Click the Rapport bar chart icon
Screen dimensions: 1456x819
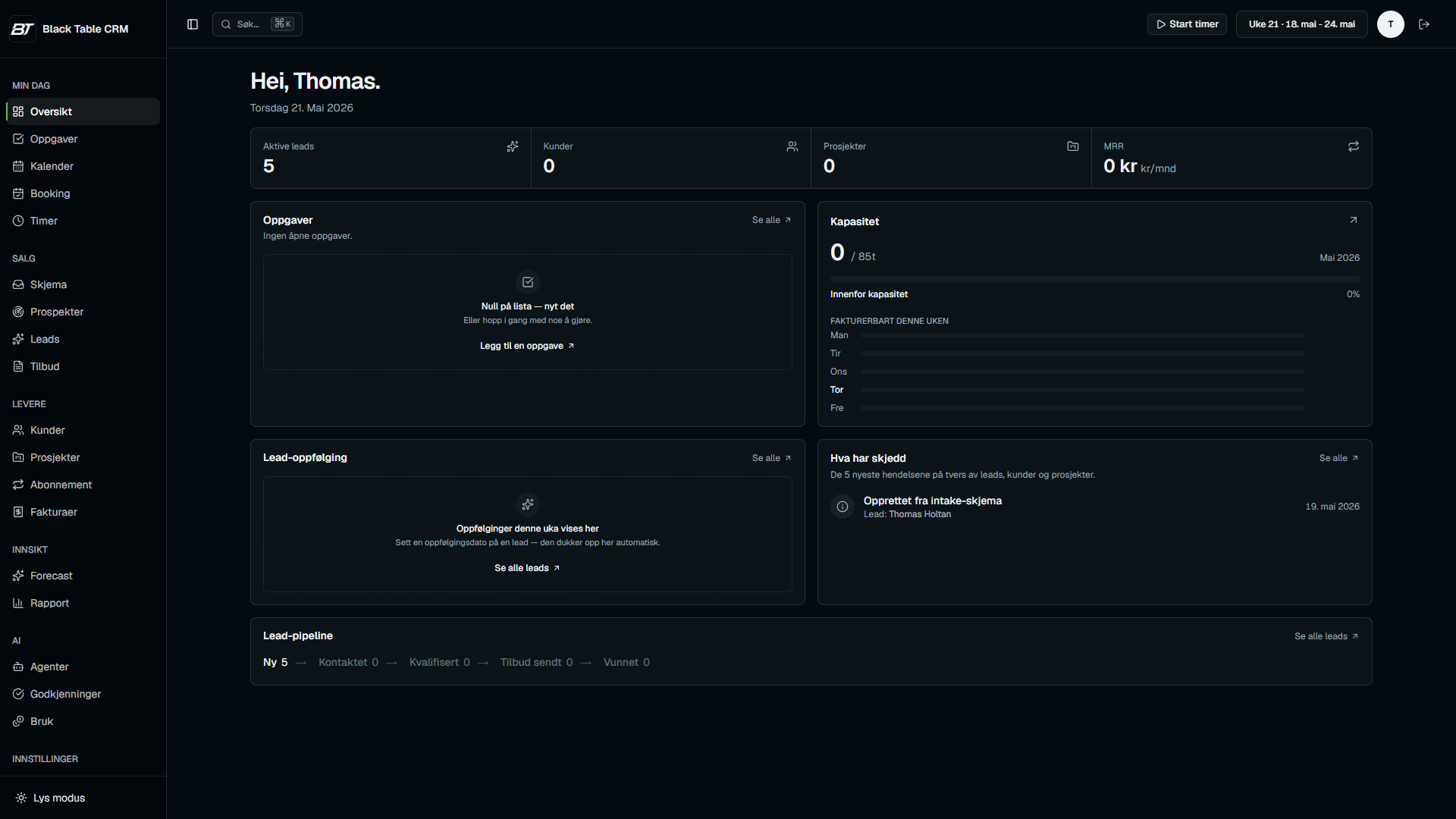click(18, 603)
